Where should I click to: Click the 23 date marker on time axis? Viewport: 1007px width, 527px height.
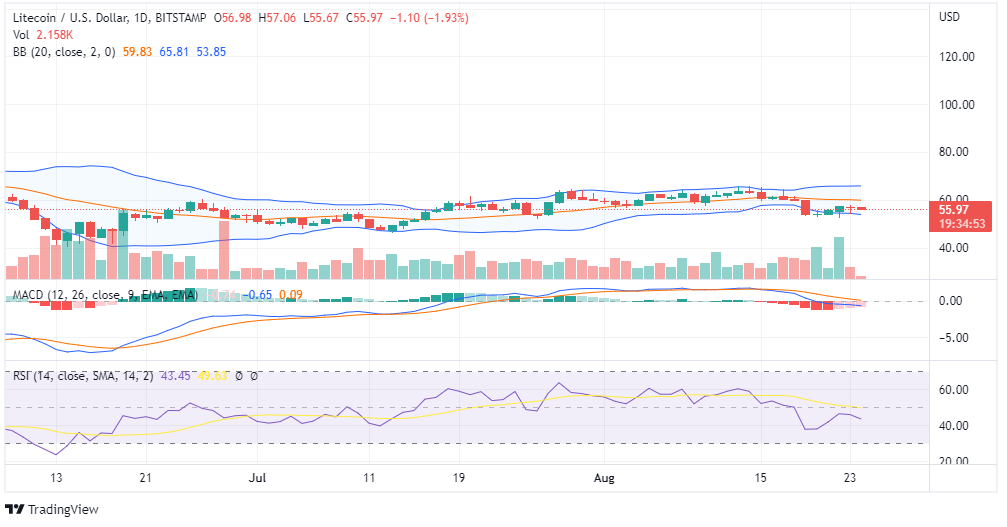pos(848,477)
